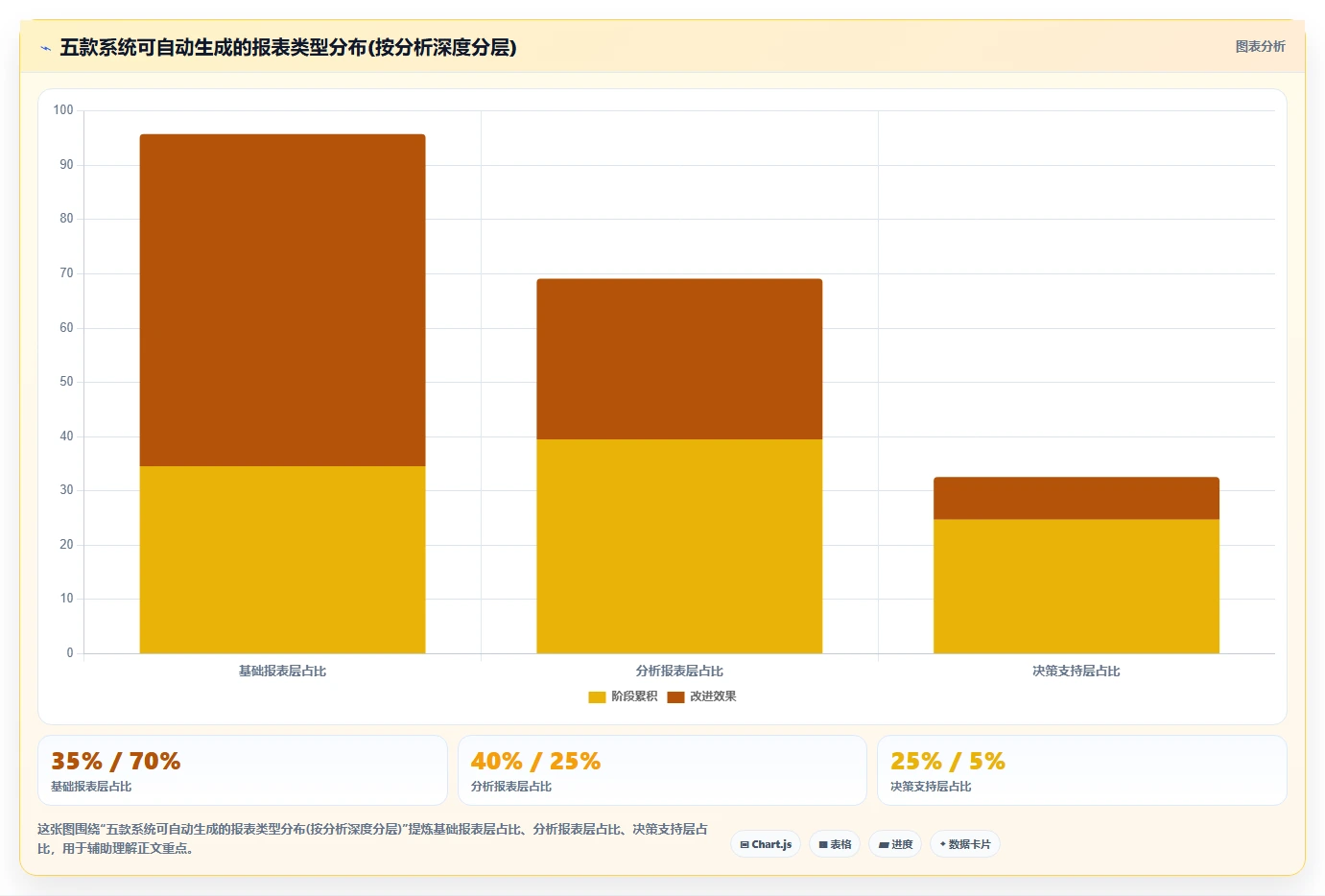This screenshot has width=1325, height=896.
Task: Click the 40% / 25% stat card value
Action: [535, 762]
